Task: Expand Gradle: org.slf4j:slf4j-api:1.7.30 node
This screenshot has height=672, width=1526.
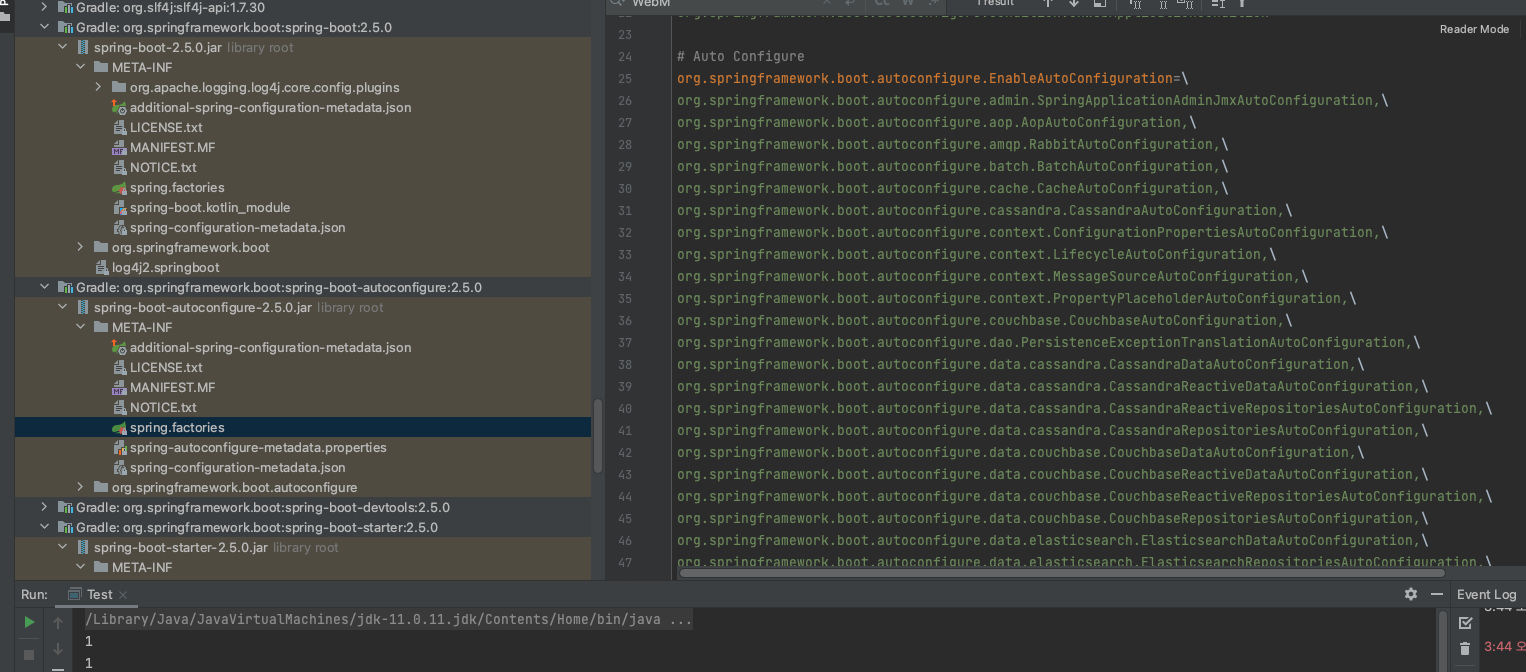Action: [44, 7]
